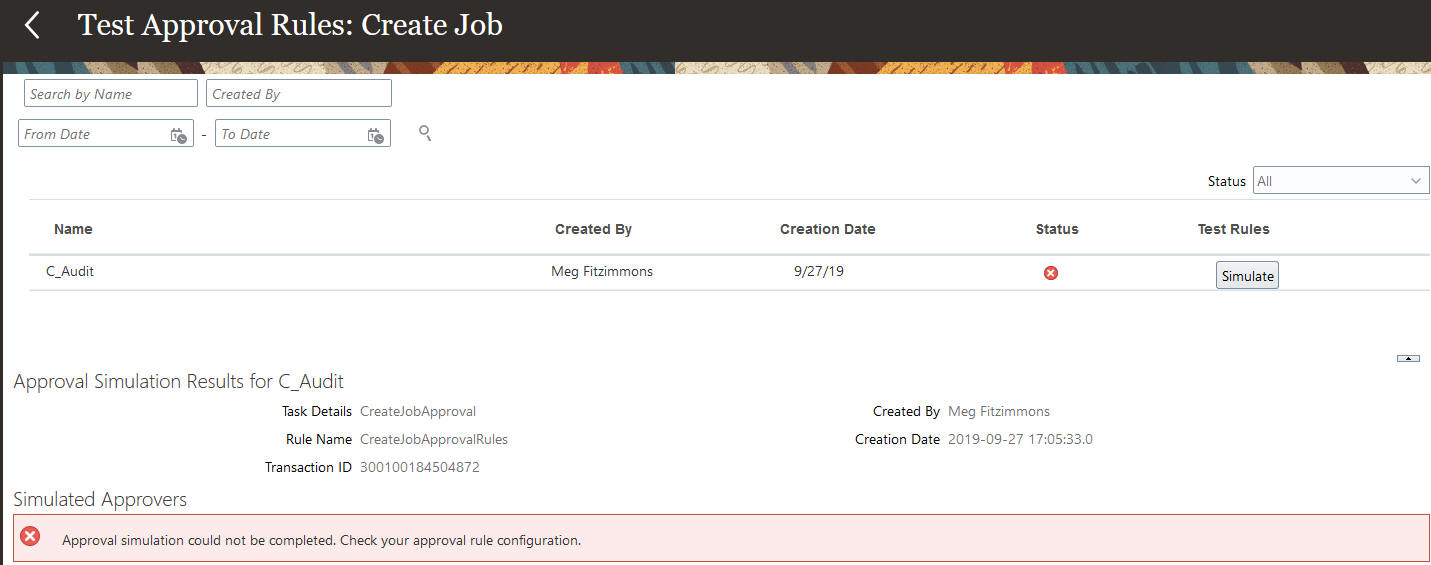The image size is (1431, 565).
Task: Click the Status column header
Action: click(1057, 229)
